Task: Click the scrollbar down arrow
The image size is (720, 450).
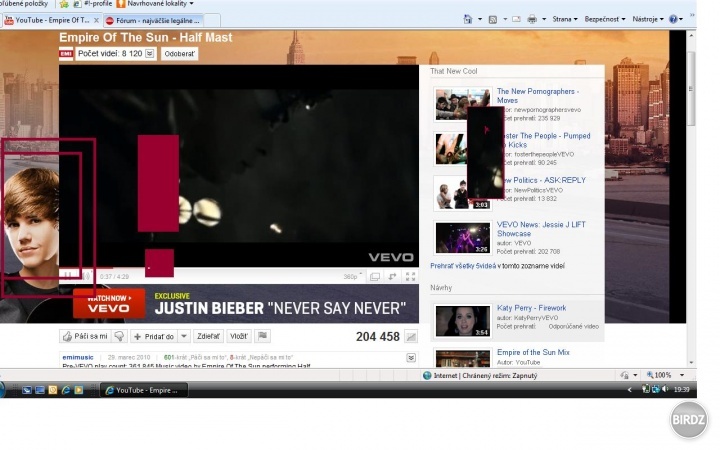Action: click(691, 363)
